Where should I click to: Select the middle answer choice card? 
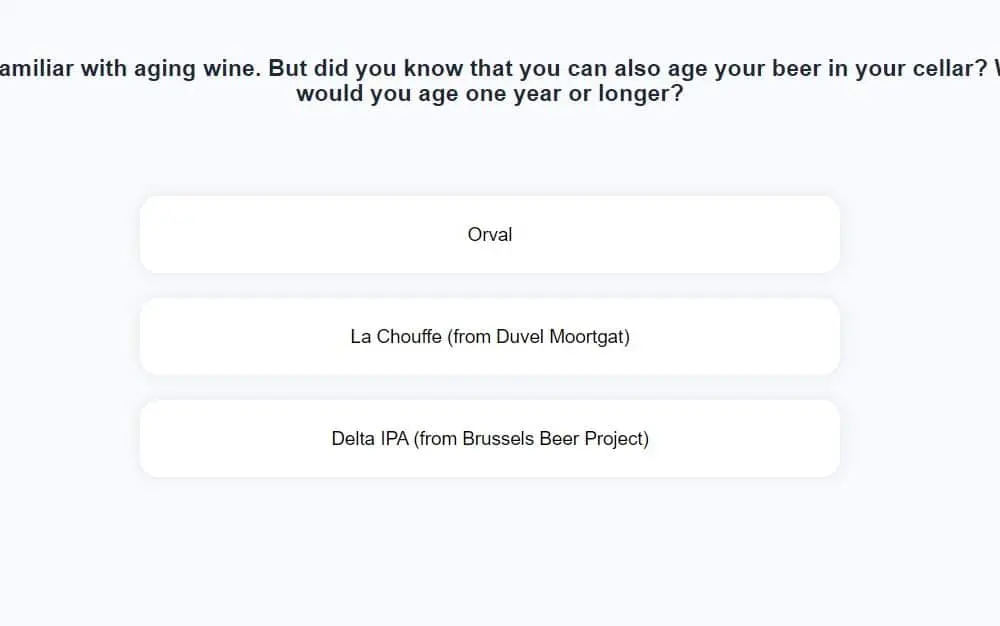pyautogui.click(x=490, y=337)
